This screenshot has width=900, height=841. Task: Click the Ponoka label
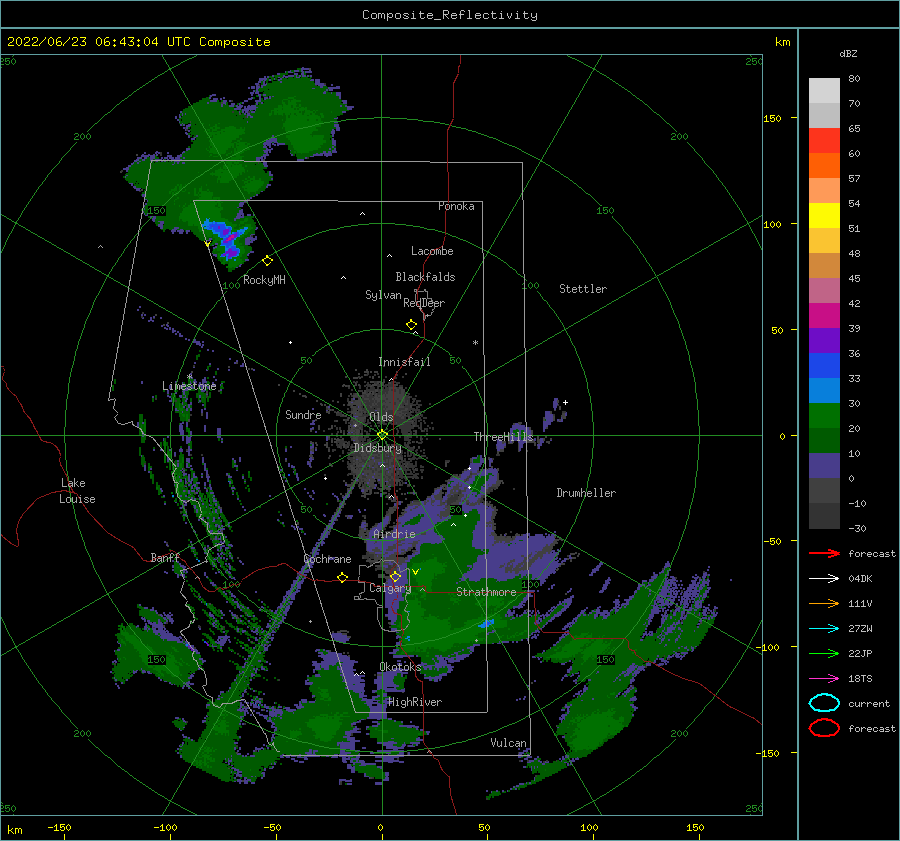pos(456,206)
